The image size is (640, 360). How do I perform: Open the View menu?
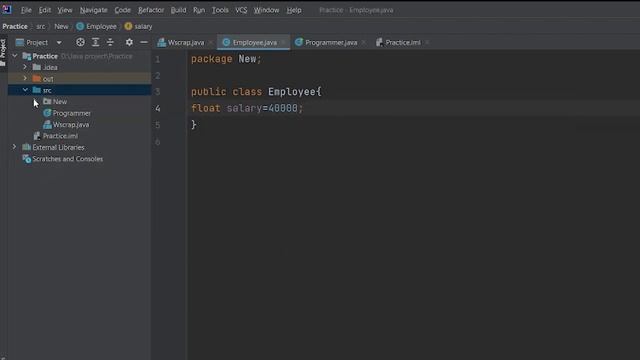[64, 10]
